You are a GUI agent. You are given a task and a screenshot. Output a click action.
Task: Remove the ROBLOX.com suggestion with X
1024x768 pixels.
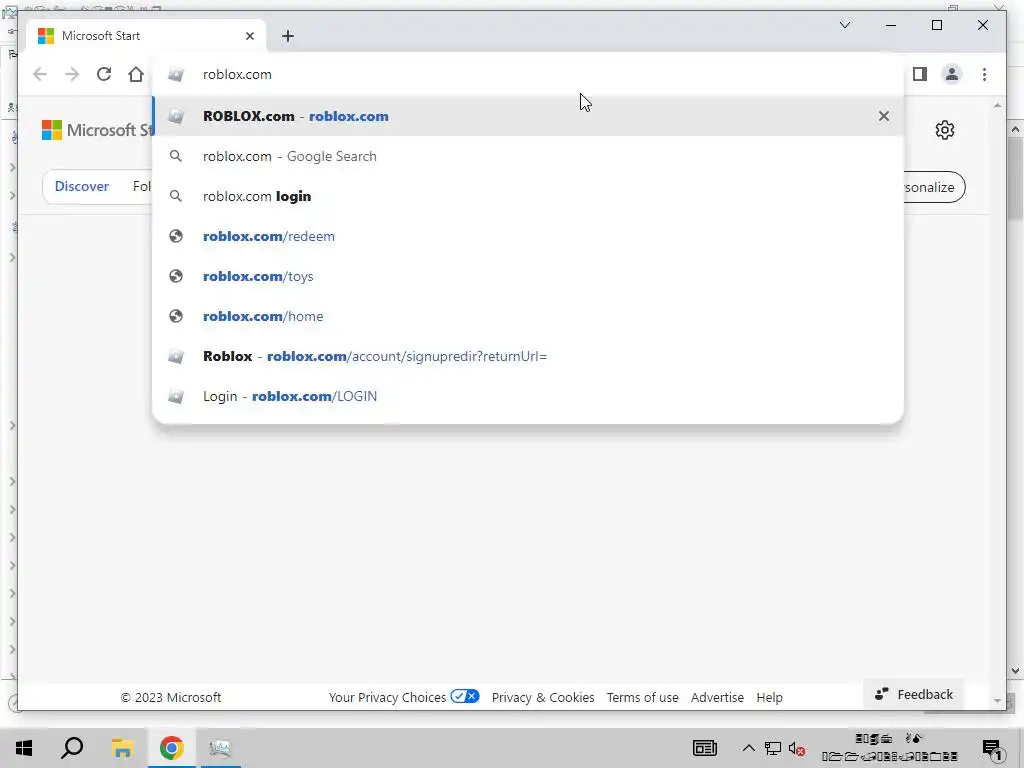pyautogui.click(x=884, y=116)
